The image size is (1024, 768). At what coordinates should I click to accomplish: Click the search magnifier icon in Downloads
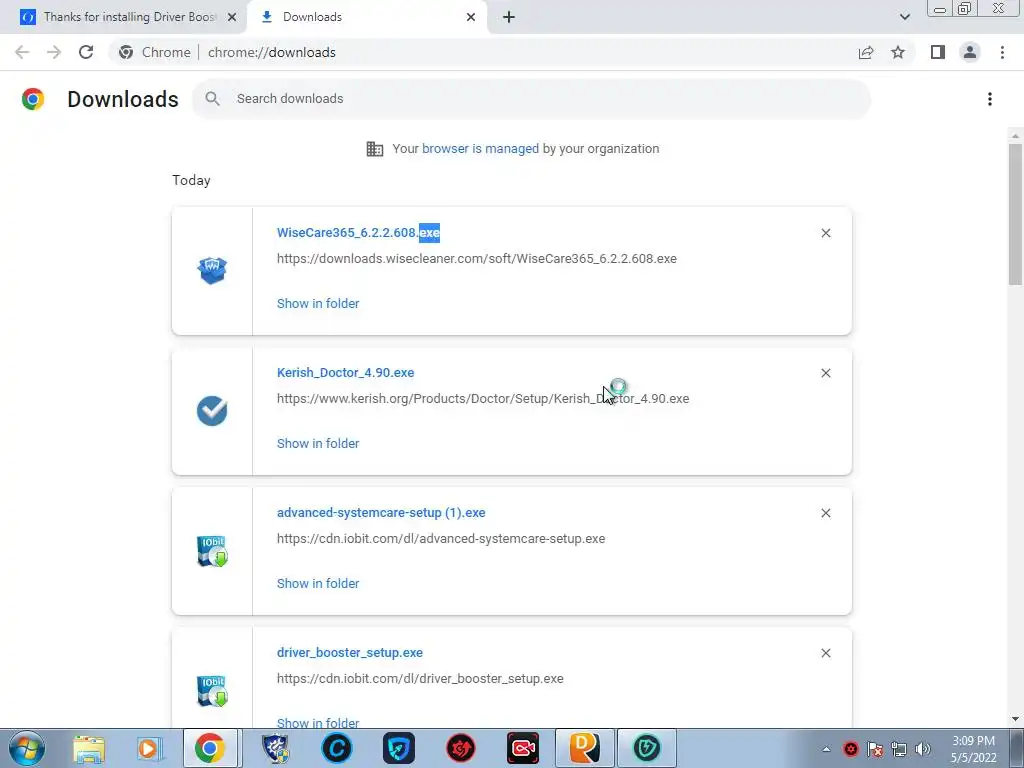pos(212,99)
